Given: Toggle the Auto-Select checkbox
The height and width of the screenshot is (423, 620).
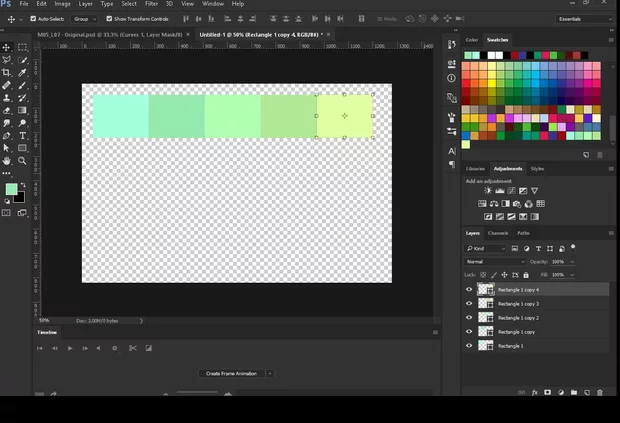Looking at the screenshot, I should pos(33,18).
